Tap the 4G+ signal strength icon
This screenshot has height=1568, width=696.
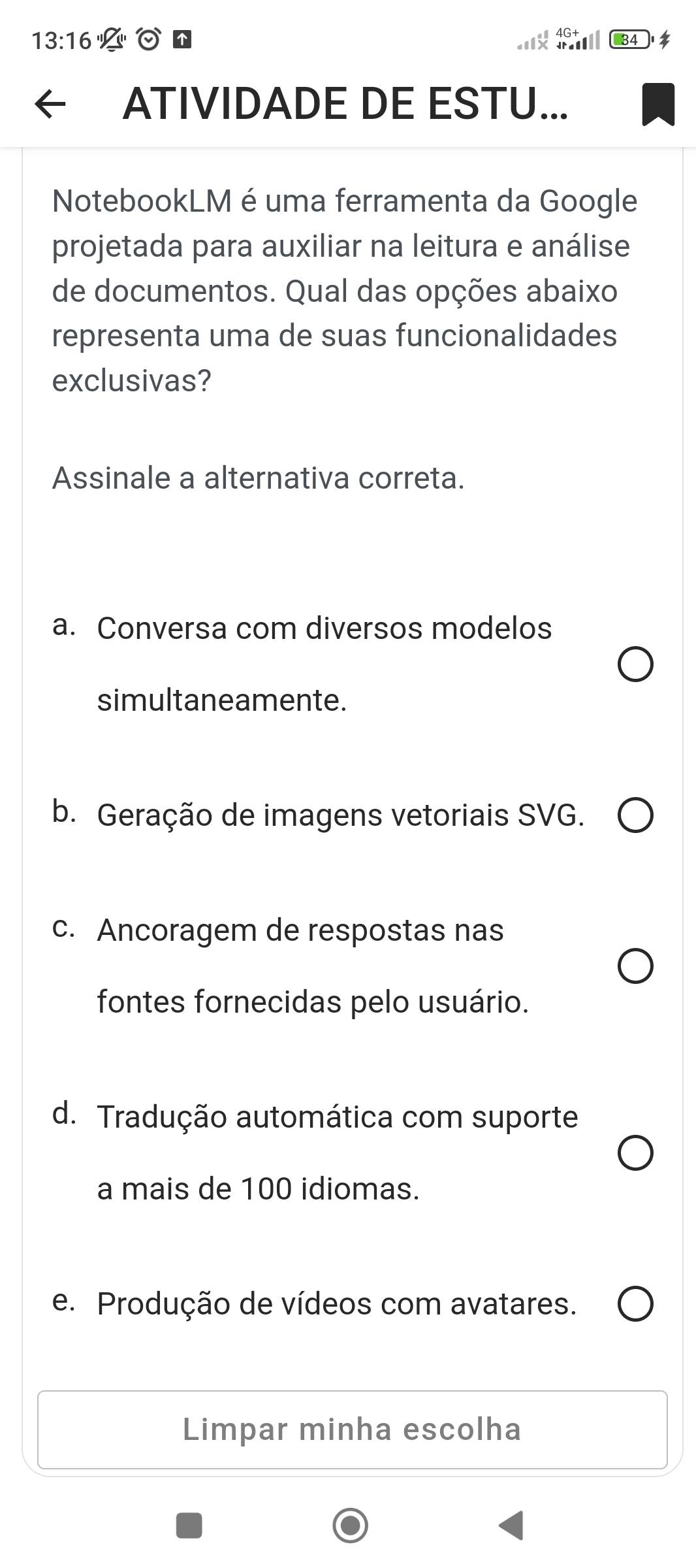pos(577,39)
